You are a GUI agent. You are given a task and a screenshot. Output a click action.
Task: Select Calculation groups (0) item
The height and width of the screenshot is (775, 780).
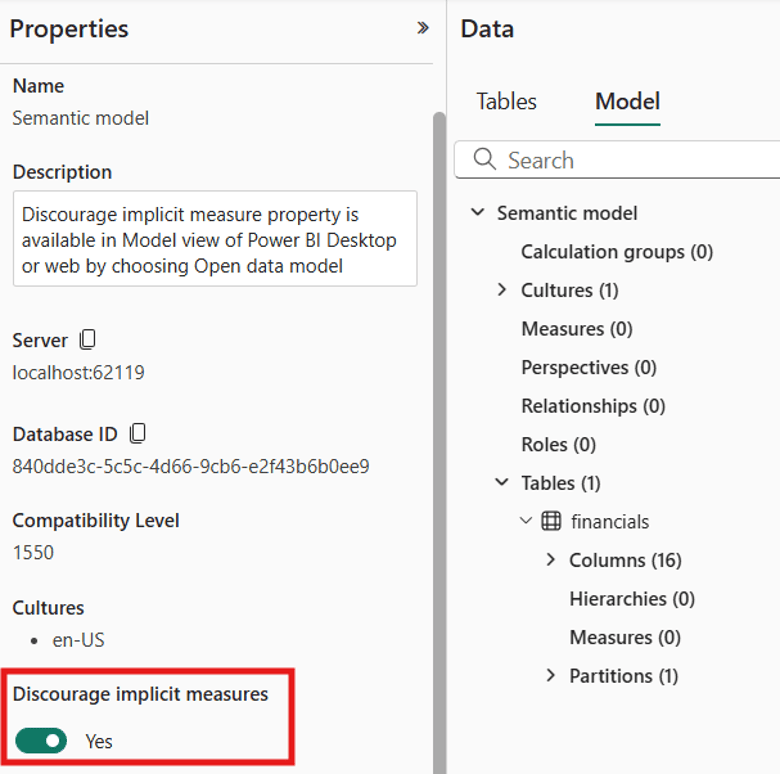point(616,252)
